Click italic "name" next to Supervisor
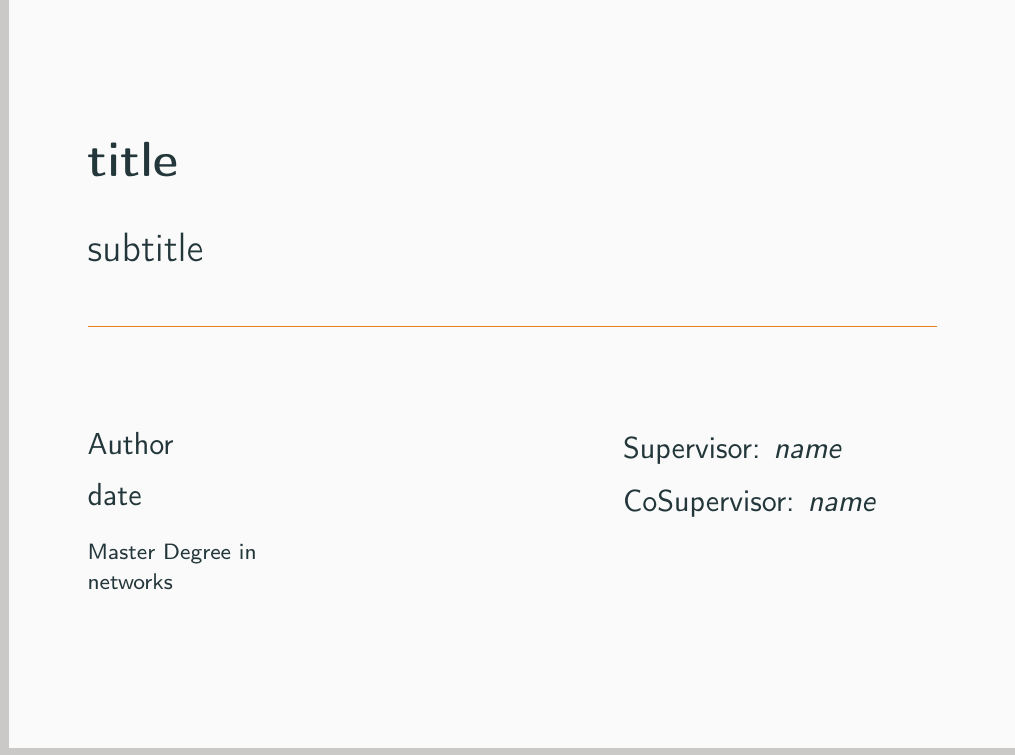The image size is (1015, 755). click(809, 449)
